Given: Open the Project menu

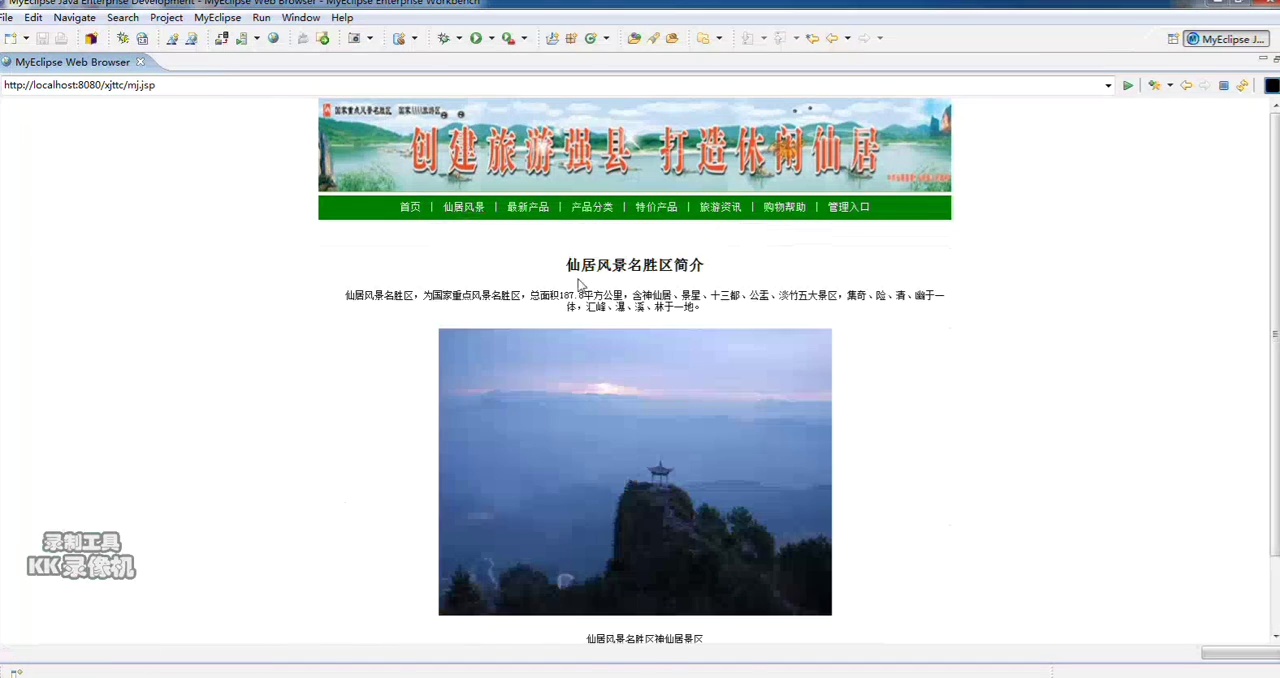Looking at the screenshot, I should (x=166, y=18).
